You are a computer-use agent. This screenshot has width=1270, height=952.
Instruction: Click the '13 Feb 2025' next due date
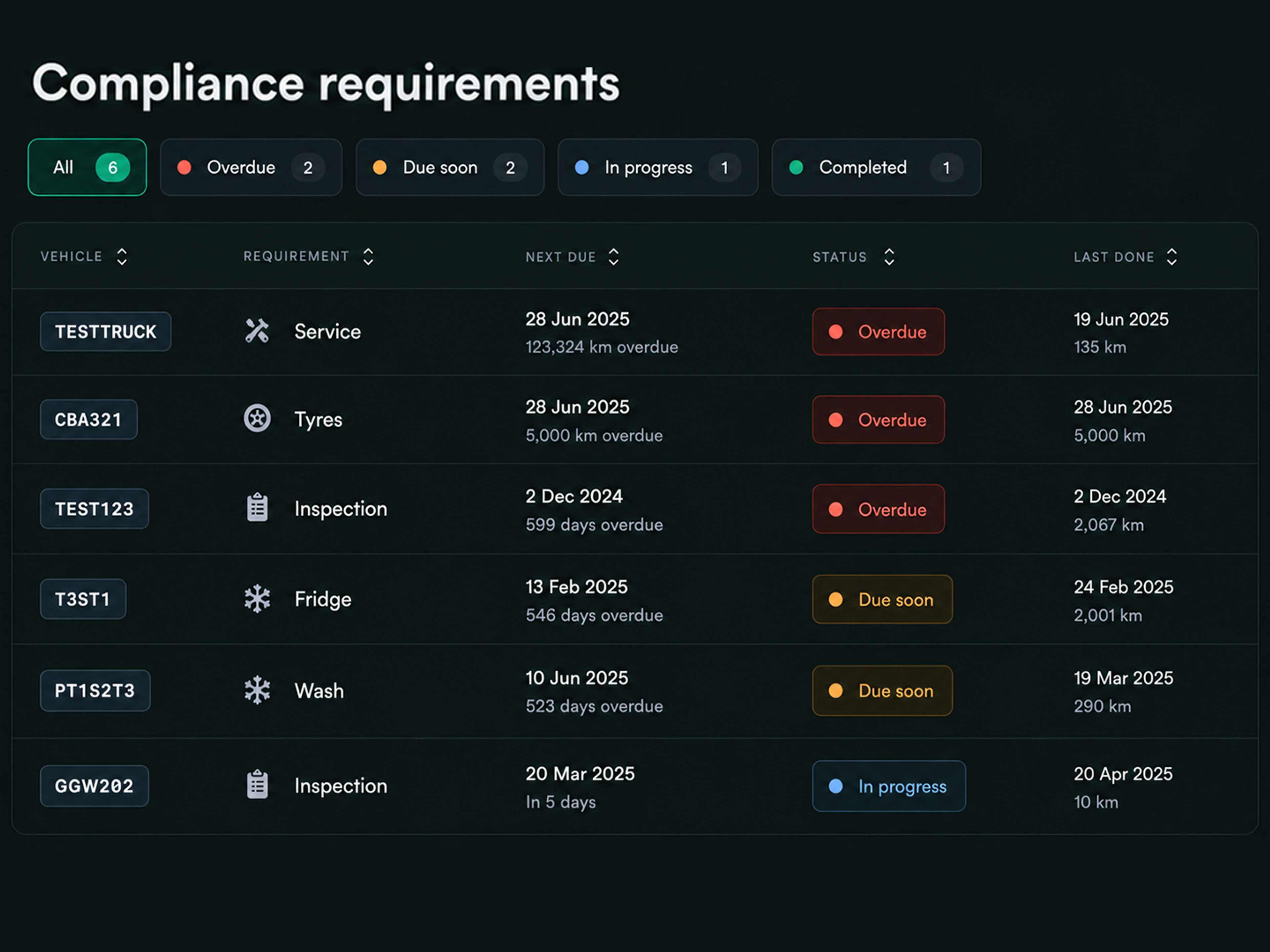tap(576, 586)
